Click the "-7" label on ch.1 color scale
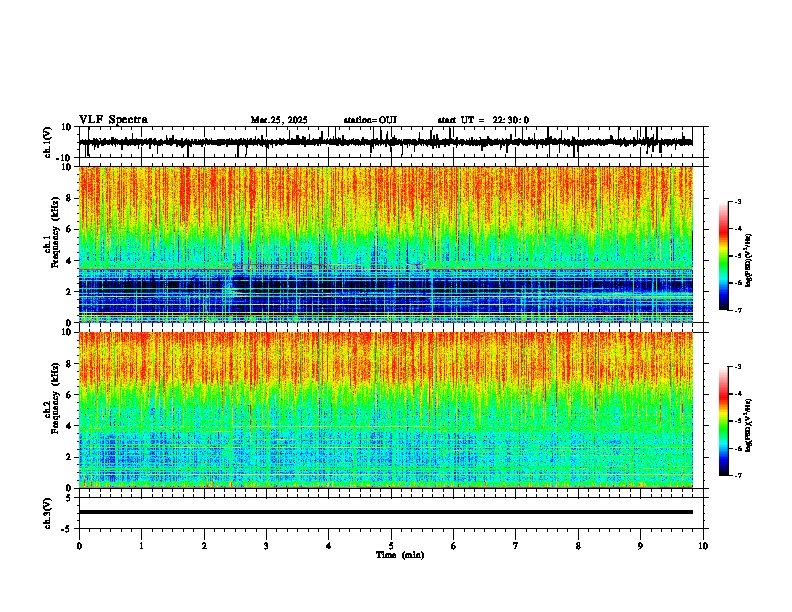This screenshot has width=792, height=612. (x=737, y=310)
